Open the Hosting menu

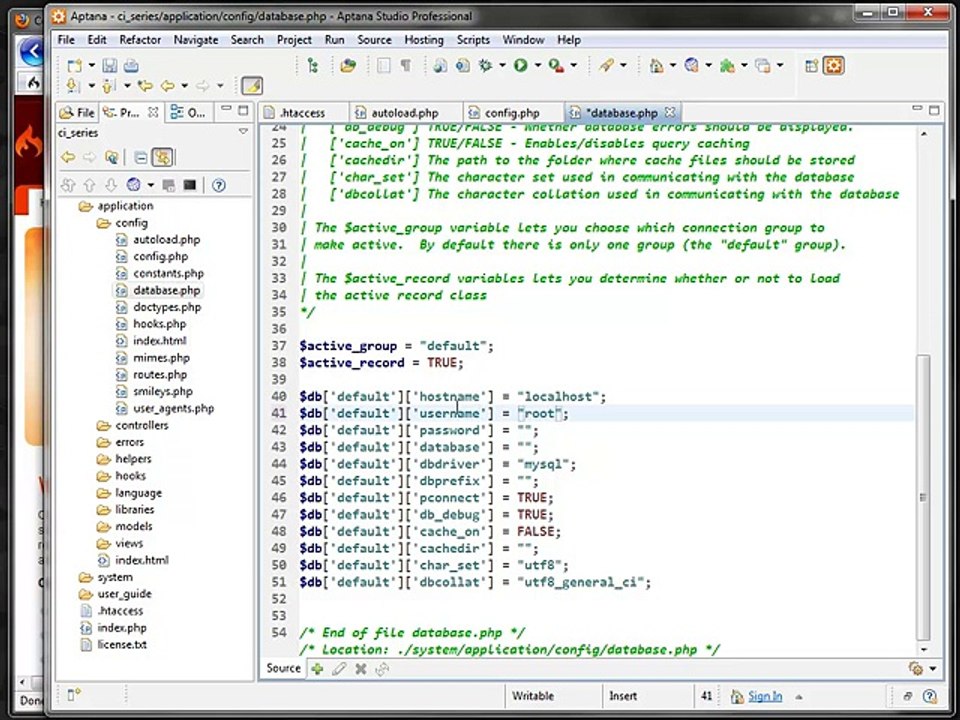coord(424,40)
